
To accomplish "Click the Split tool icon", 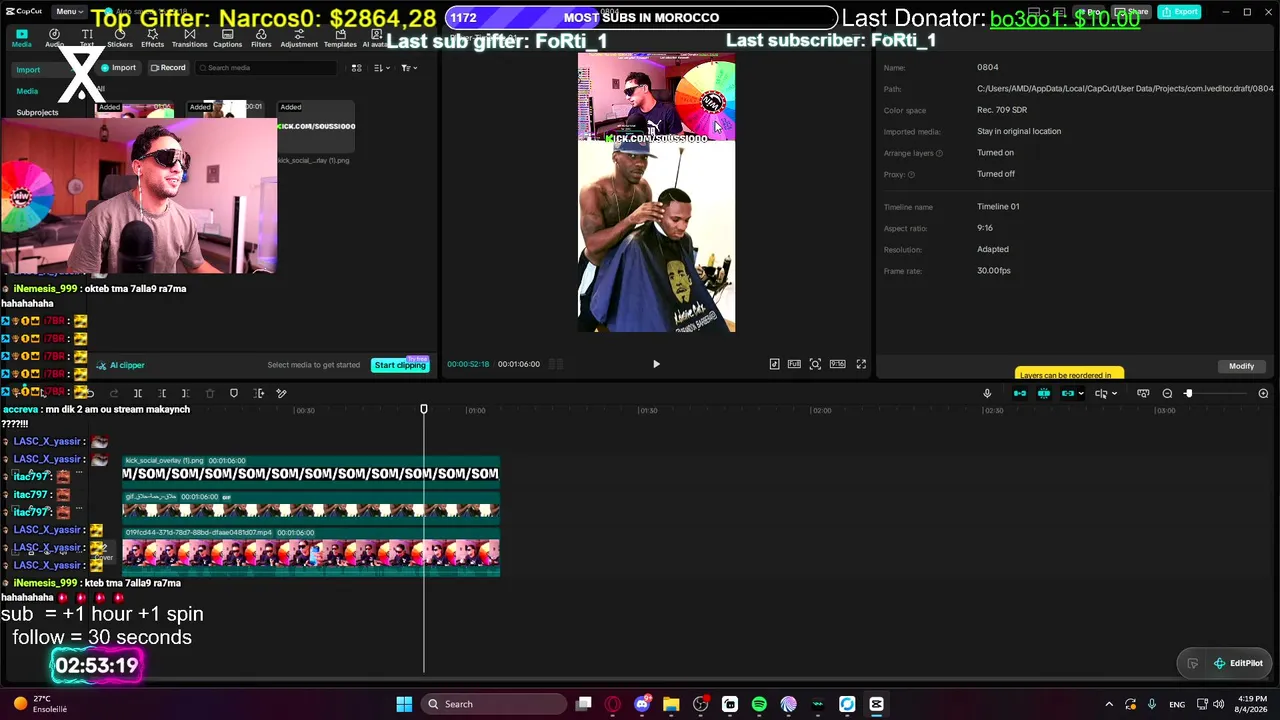I will [x=138, y=393].
